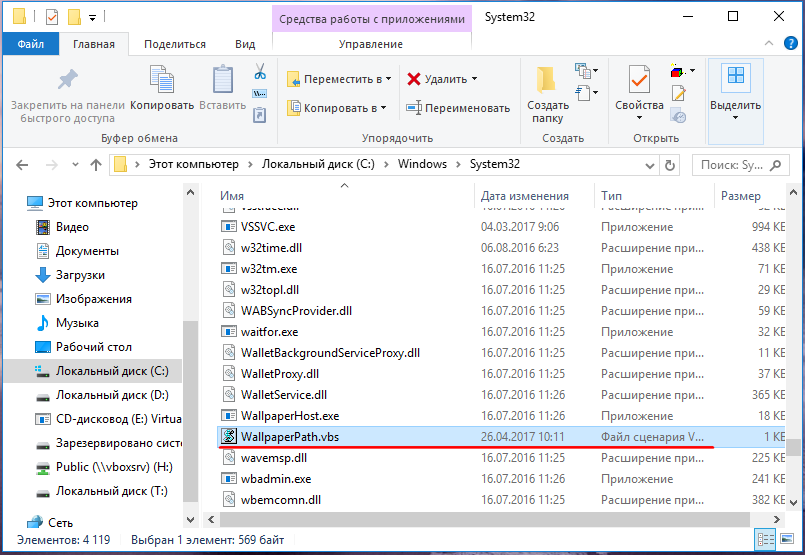Click the New folder icon in title bar
805x555 pixels.
coord(74,17)
